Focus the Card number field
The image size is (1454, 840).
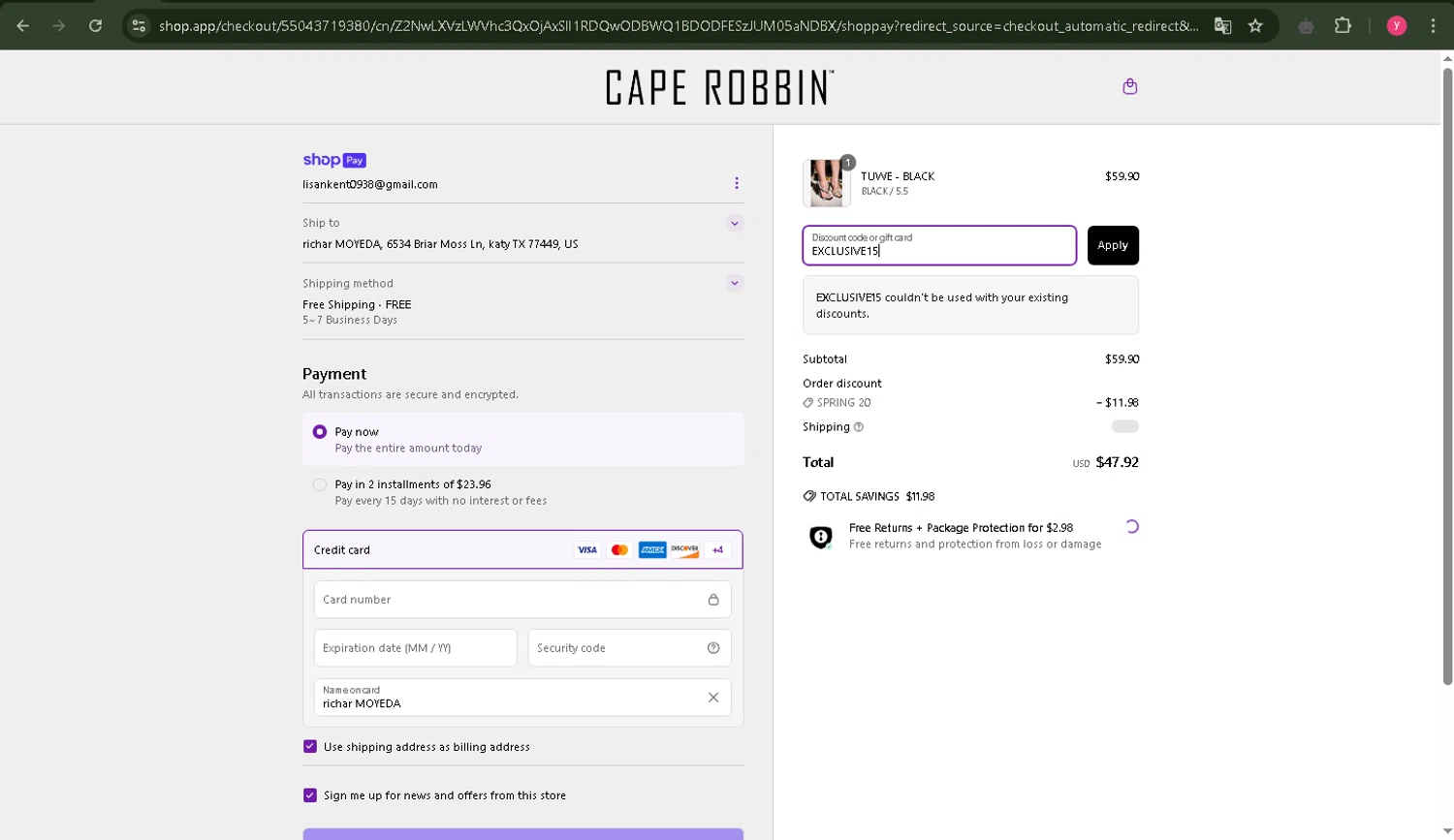[x=522, y=600]
